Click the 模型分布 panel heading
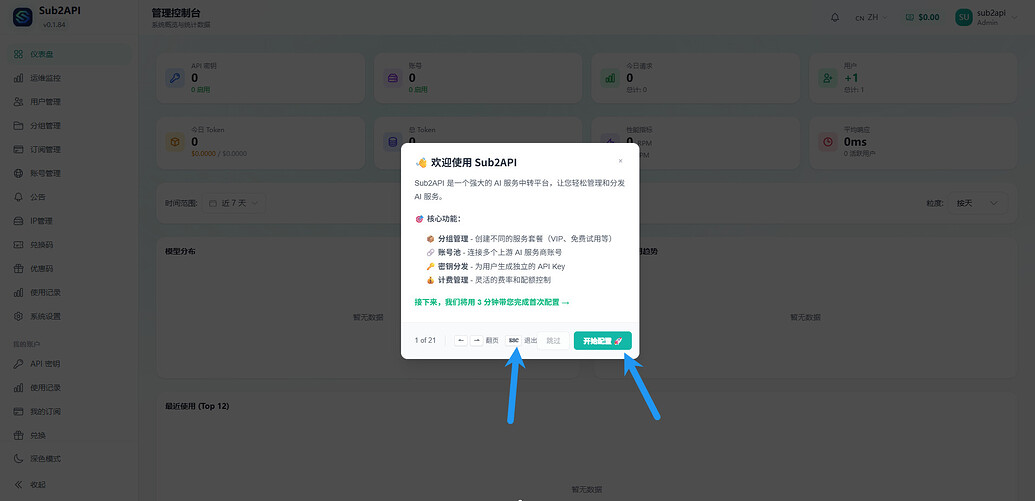The image size is (1035, 501). pyautogui.click(x=180, y=251)
